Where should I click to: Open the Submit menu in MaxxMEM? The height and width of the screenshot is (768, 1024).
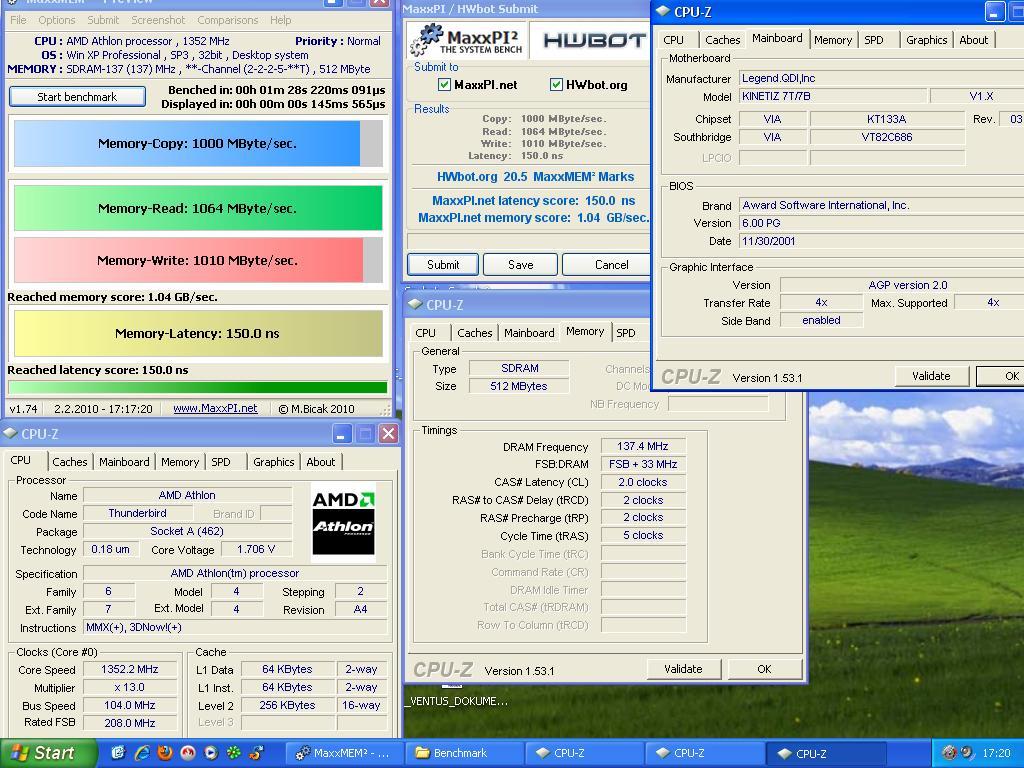103,20
